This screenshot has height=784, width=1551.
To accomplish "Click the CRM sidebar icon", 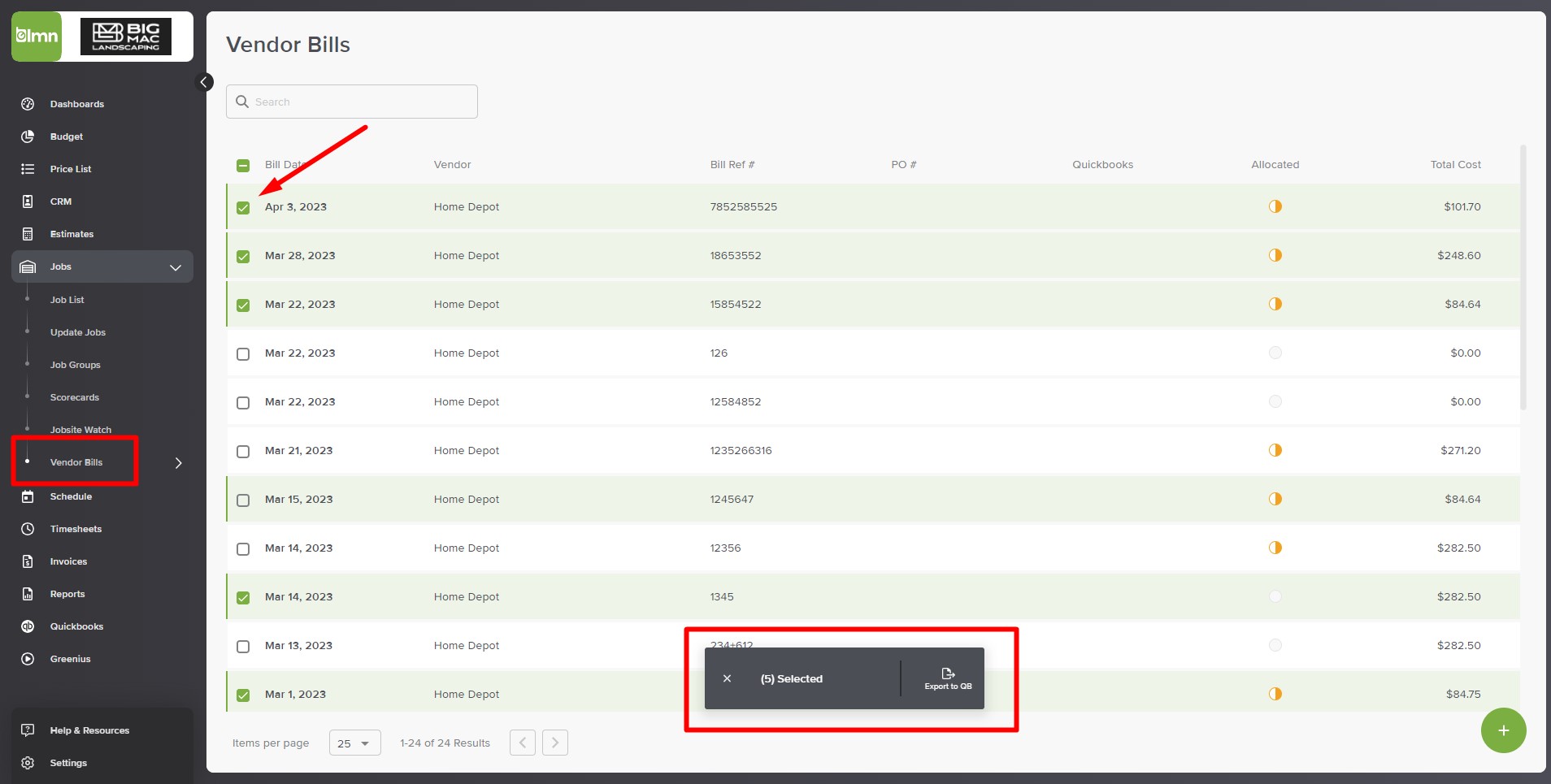I will 28,201.
